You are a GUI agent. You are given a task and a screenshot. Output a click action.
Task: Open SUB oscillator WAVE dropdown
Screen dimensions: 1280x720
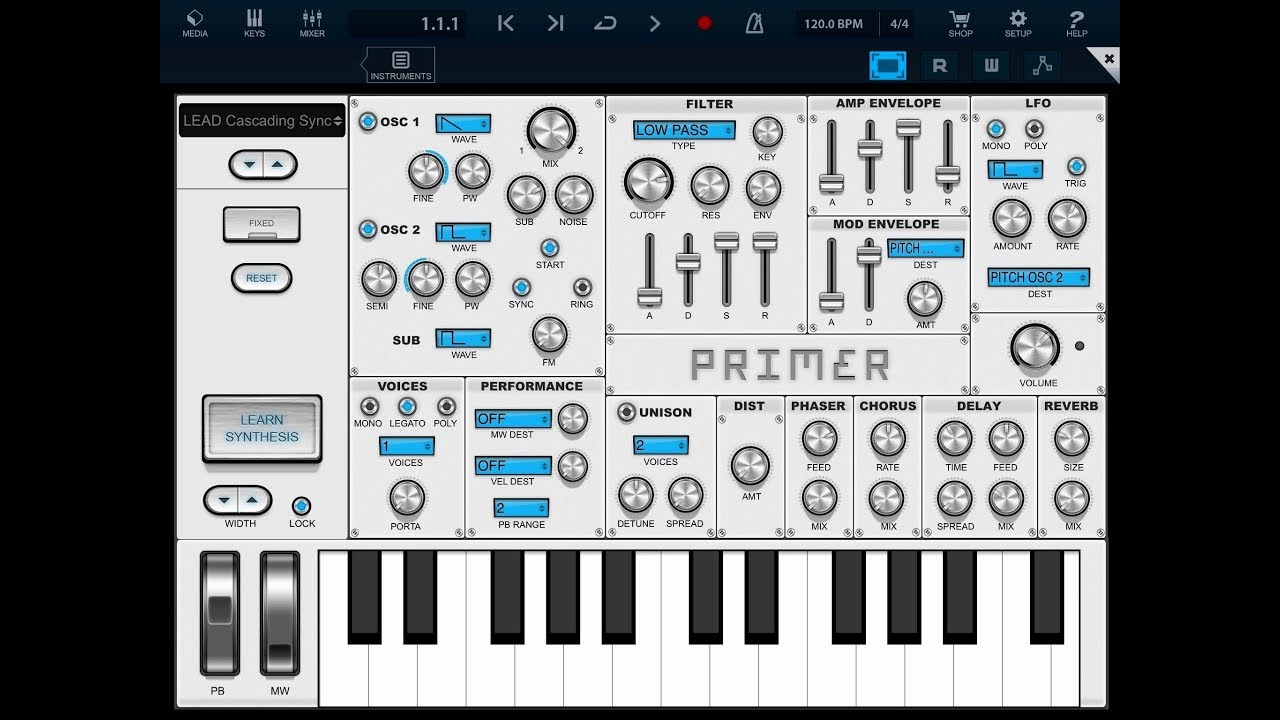463,338
